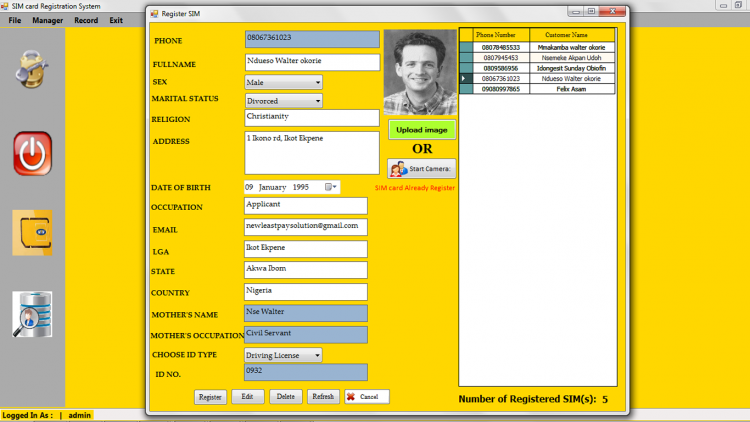The height and width of the screenshot is (422, 750).
Task: Click the Register button
Action: point(210,397)
